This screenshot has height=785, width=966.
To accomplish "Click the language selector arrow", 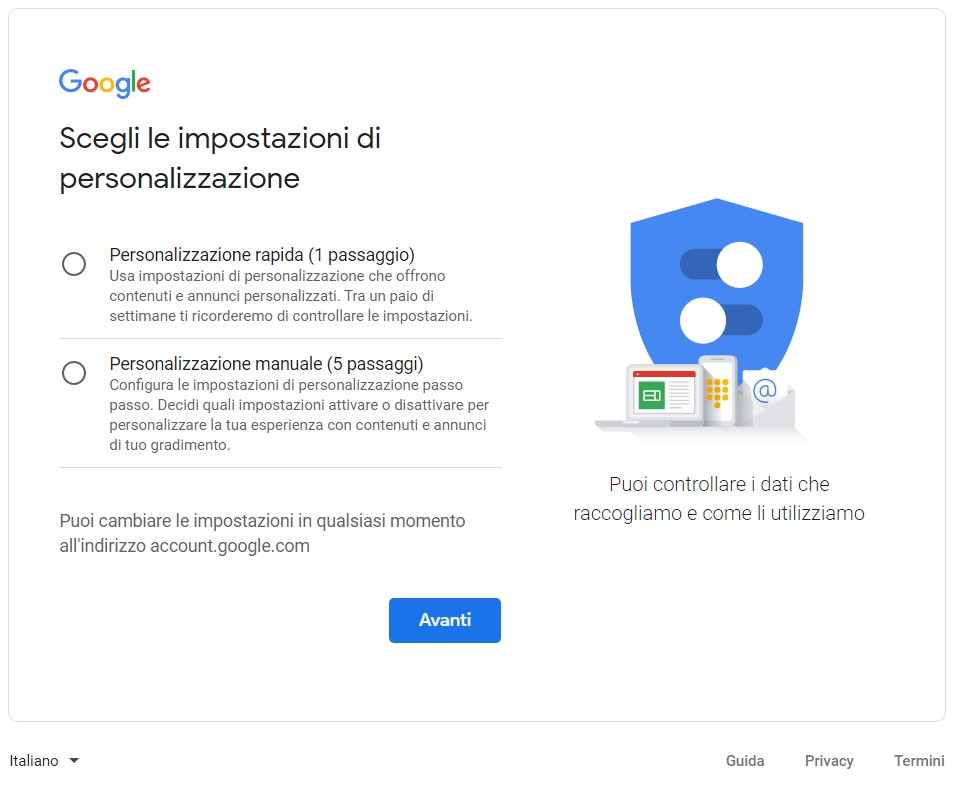I will pyautogui.click(x=74, y=760).
